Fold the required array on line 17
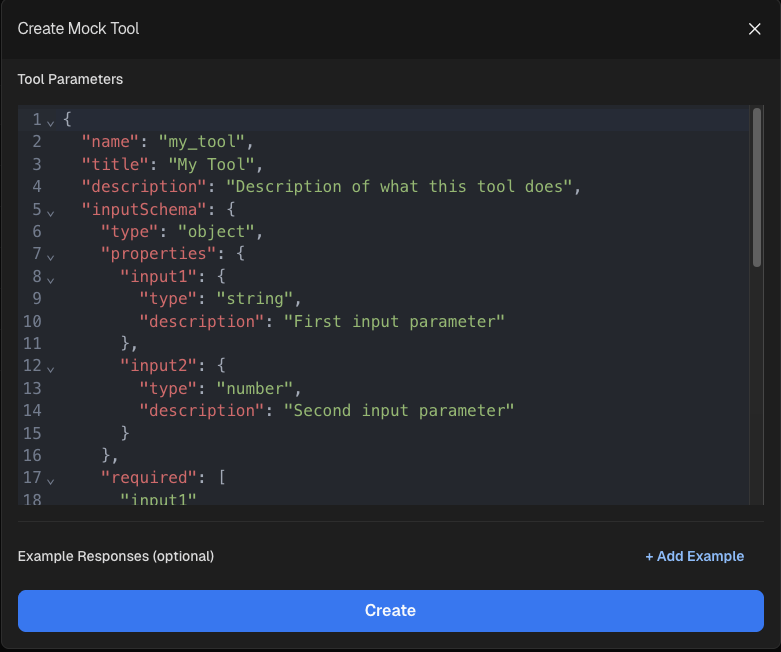Image resolution: width=781 pixels, height=652 pixels. (x=50, y=479)
